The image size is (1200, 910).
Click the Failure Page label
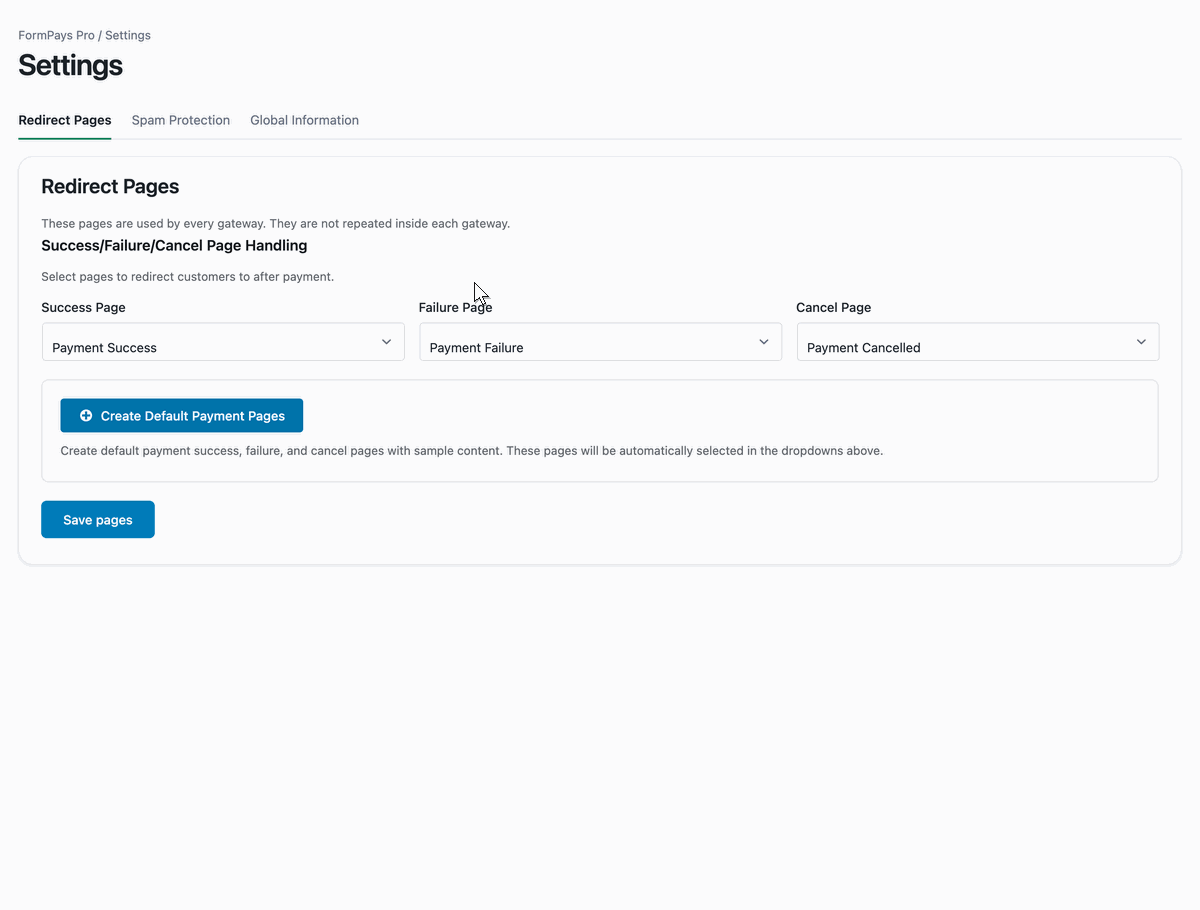pyautogui.click(x=456, y=307)
